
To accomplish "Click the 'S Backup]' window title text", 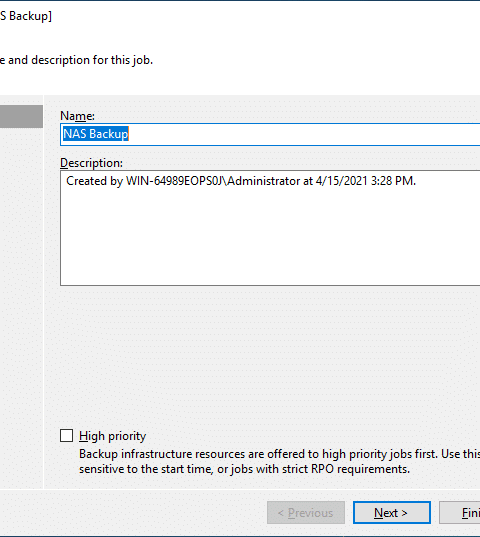I will point(26,16).
